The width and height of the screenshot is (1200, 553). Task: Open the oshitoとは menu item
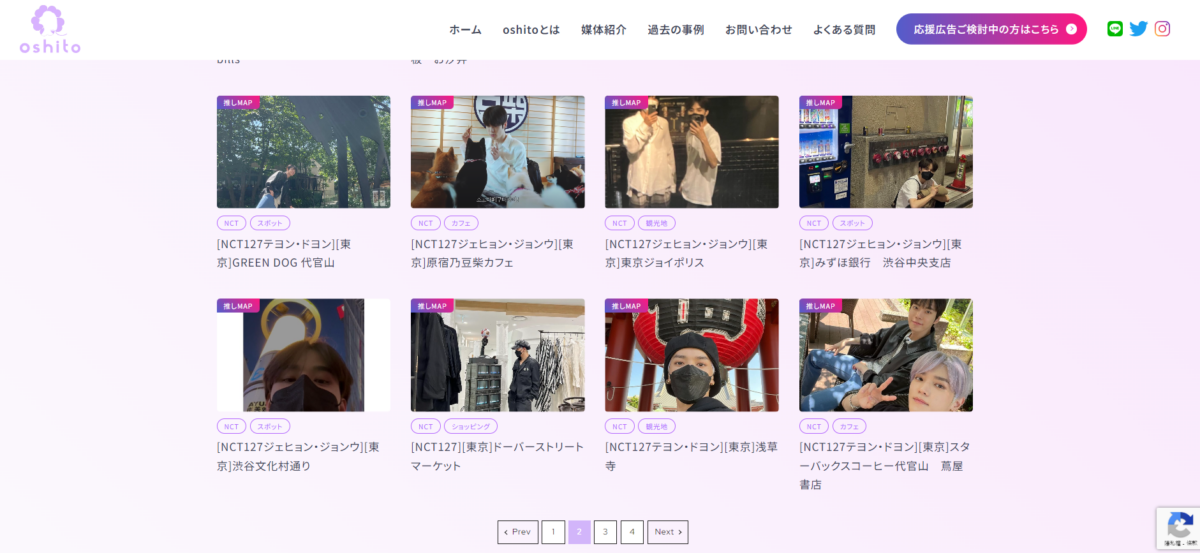click(x=531, y=29)
